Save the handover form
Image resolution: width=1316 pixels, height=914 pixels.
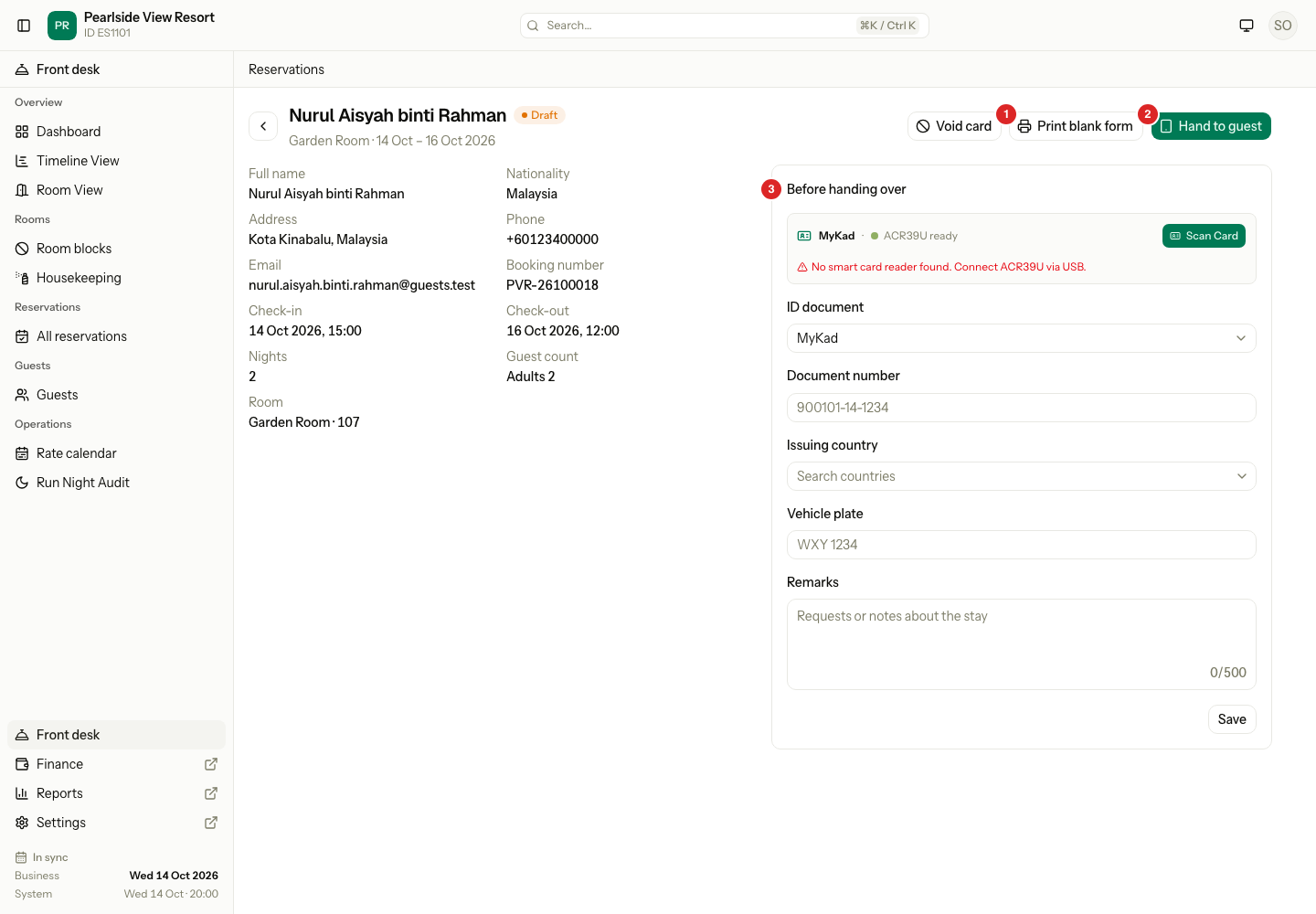[x=1232, y=719]
